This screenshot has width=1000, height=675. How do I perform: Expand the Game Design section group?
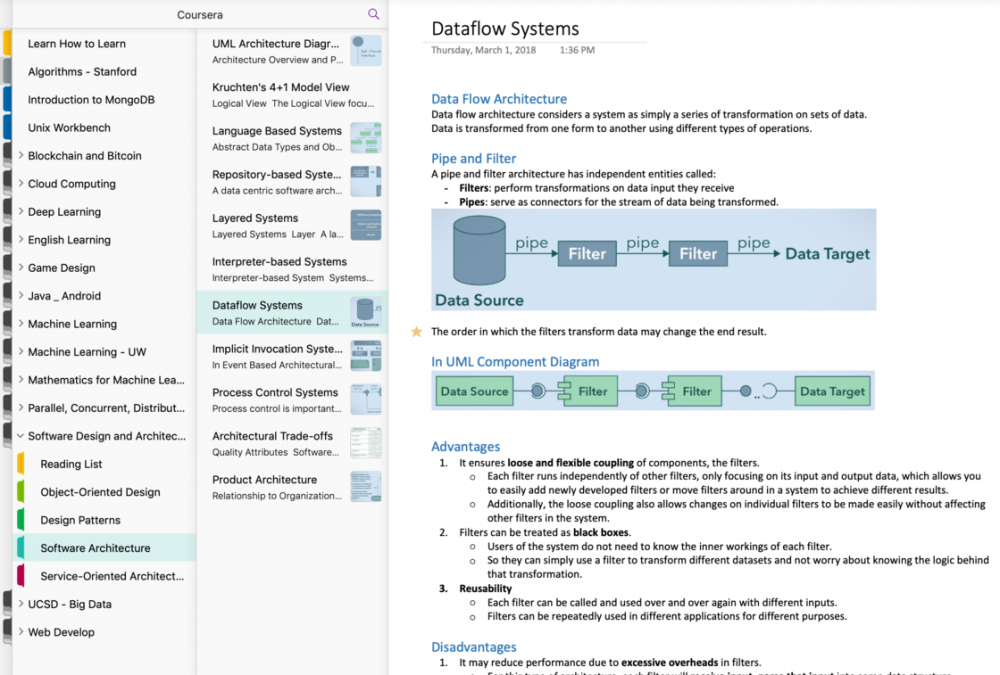tap(20, 268)
